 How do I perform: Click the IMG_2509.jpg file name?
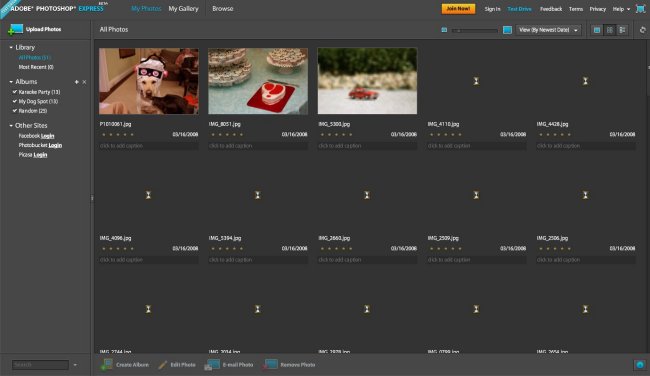[x=443, y=238]
